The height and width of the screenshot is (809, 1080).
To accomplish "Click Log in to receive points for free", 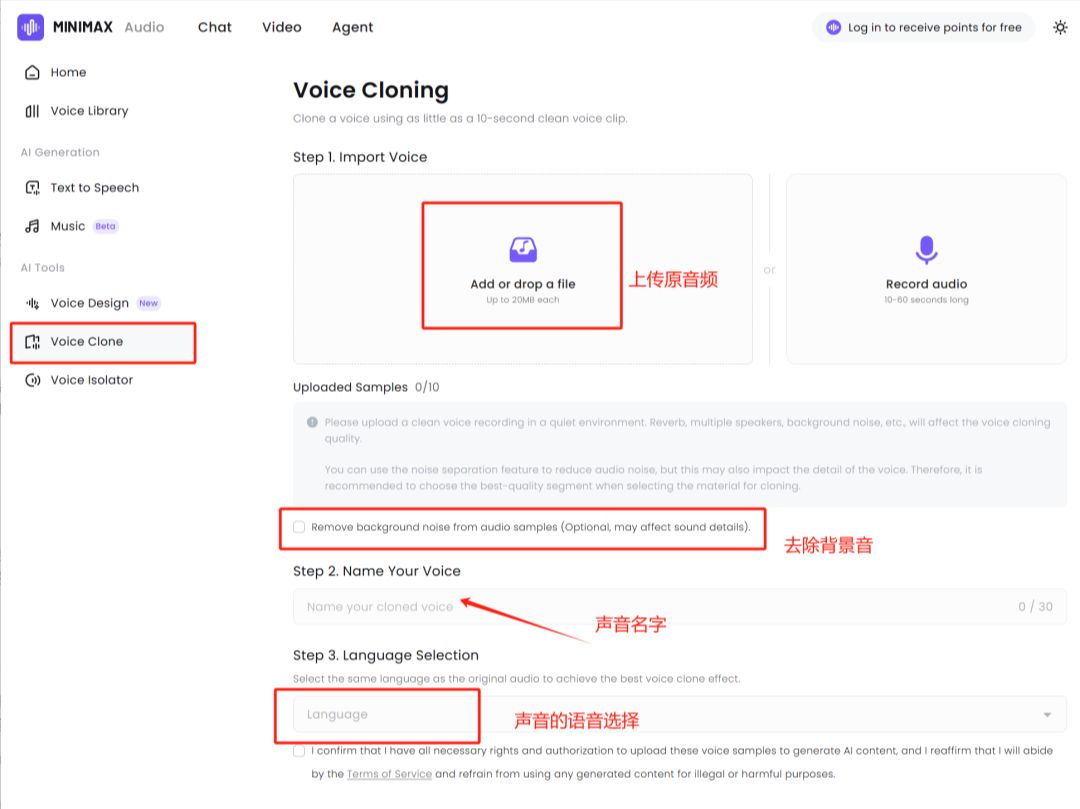I will [x=922, y=27].
